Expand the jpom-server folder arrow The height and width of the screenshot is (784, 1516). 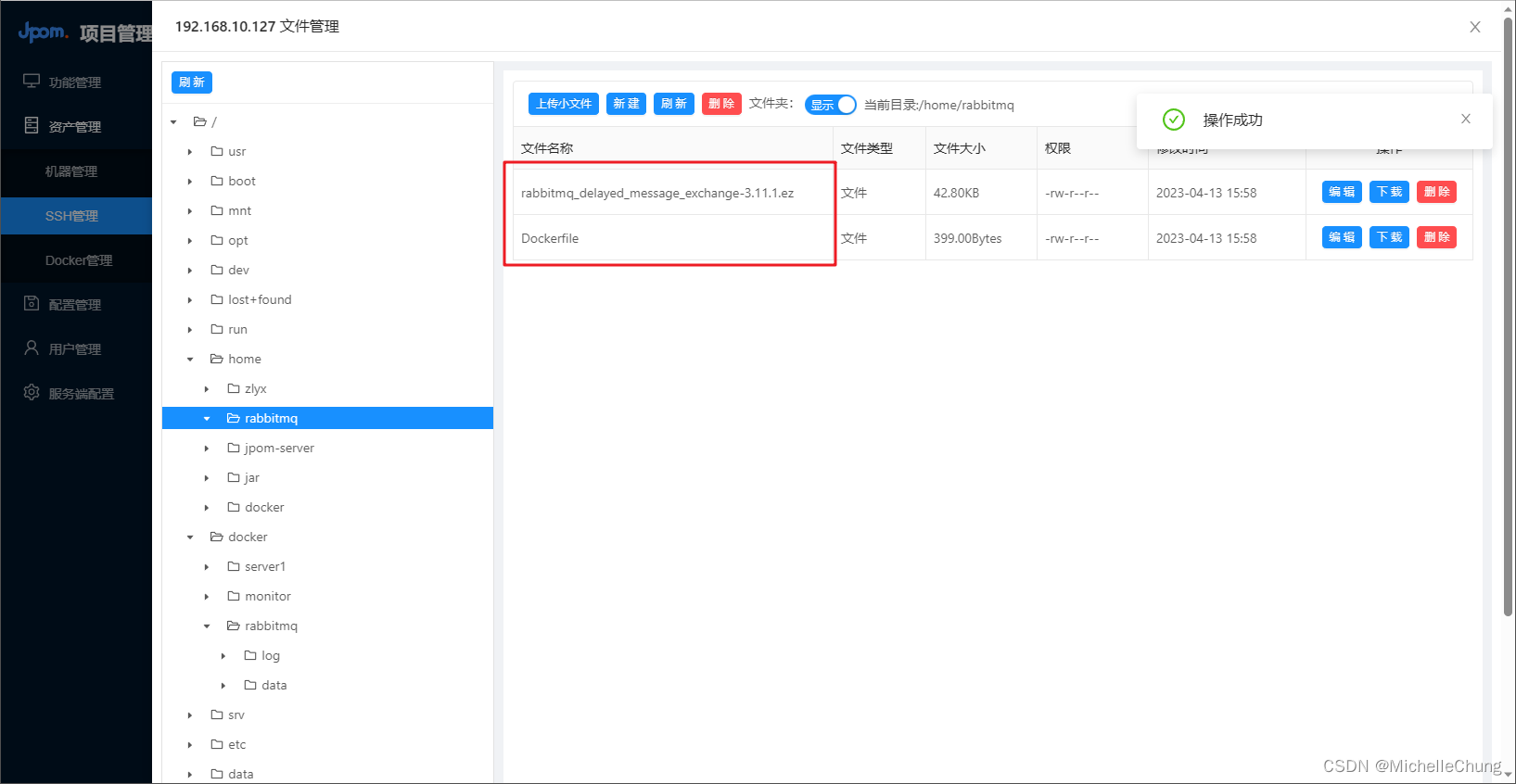tap(207, 448)
